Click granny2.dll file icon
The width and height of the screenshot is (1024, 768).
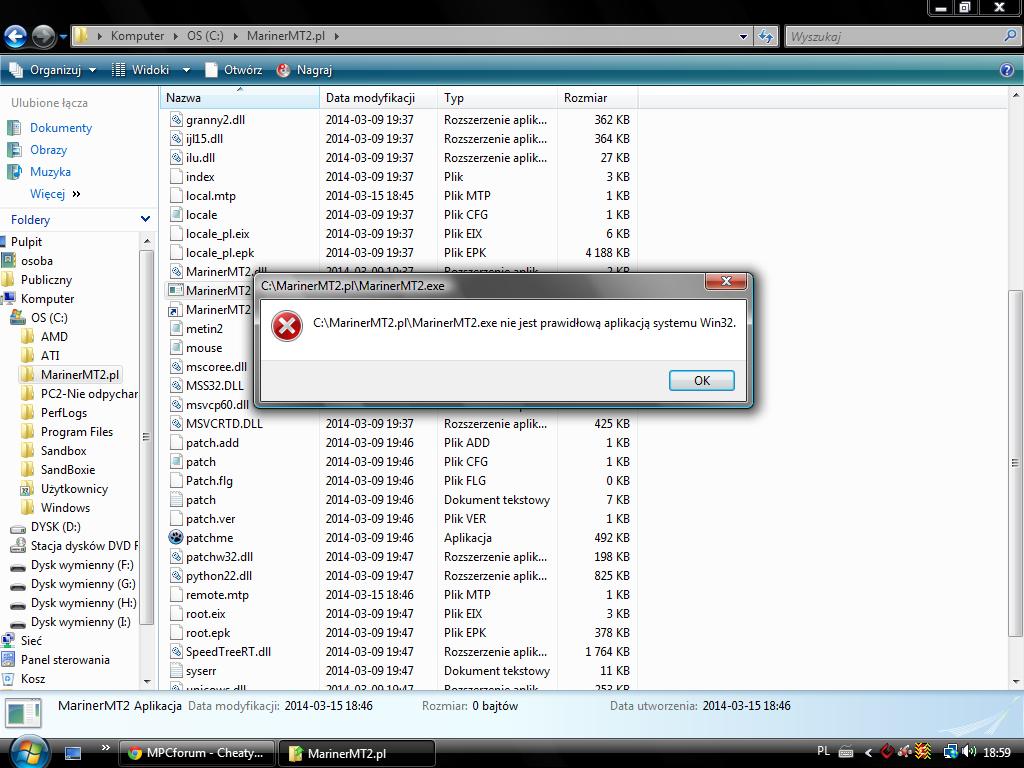click(x=176, y=120)
